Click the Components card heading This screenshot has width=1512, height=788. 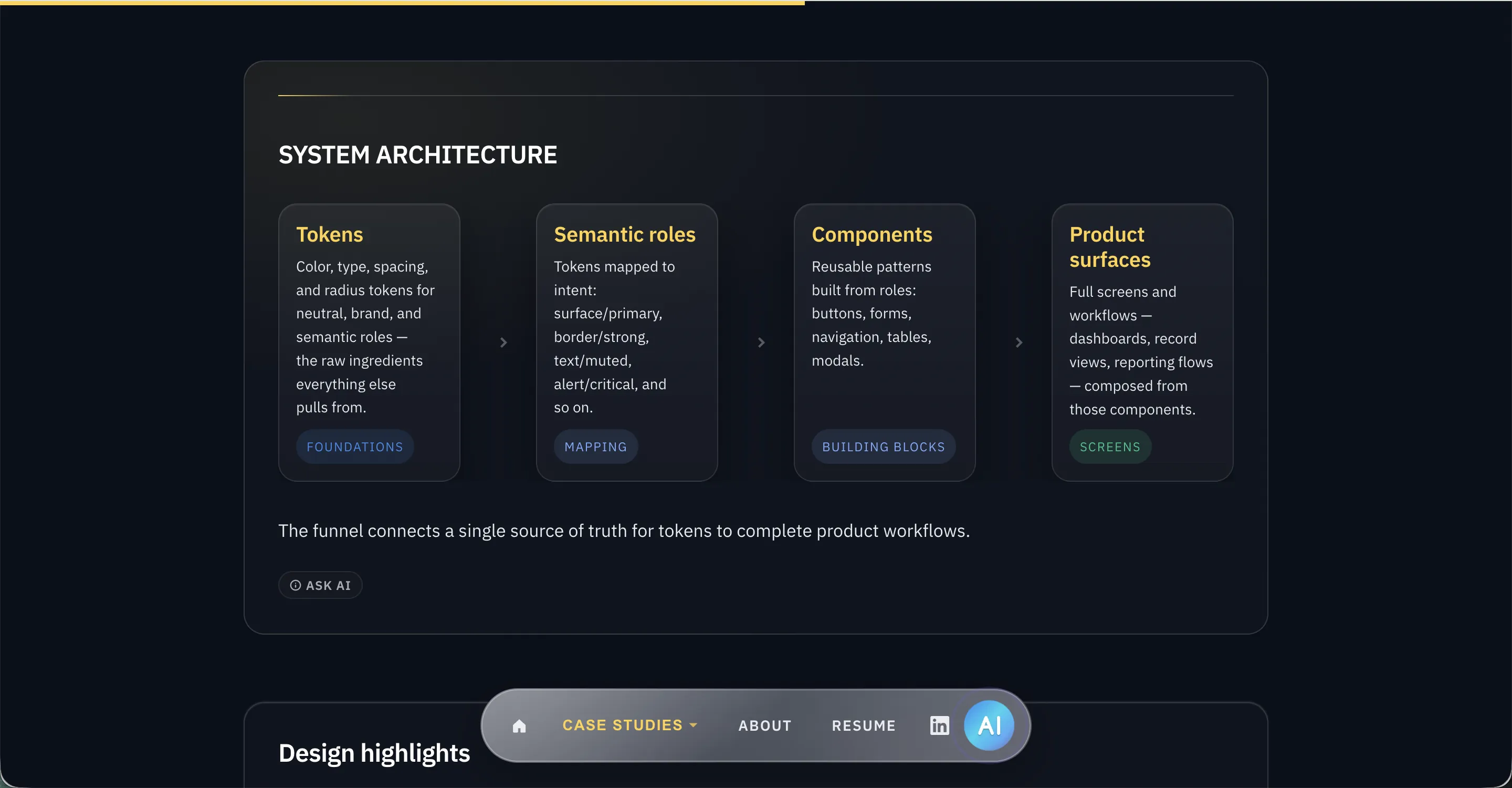[x=871, y=234]
